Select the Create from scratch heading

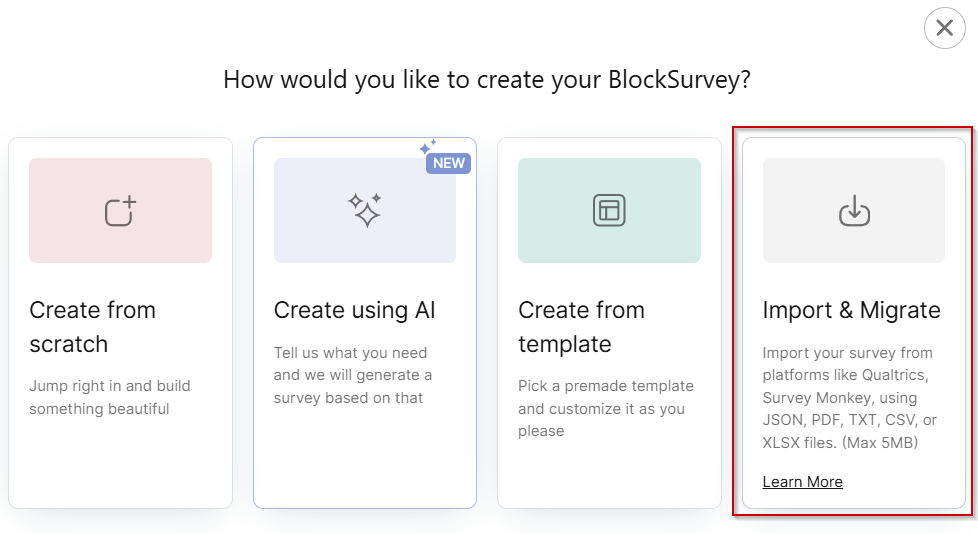click(x=92, y=327)
